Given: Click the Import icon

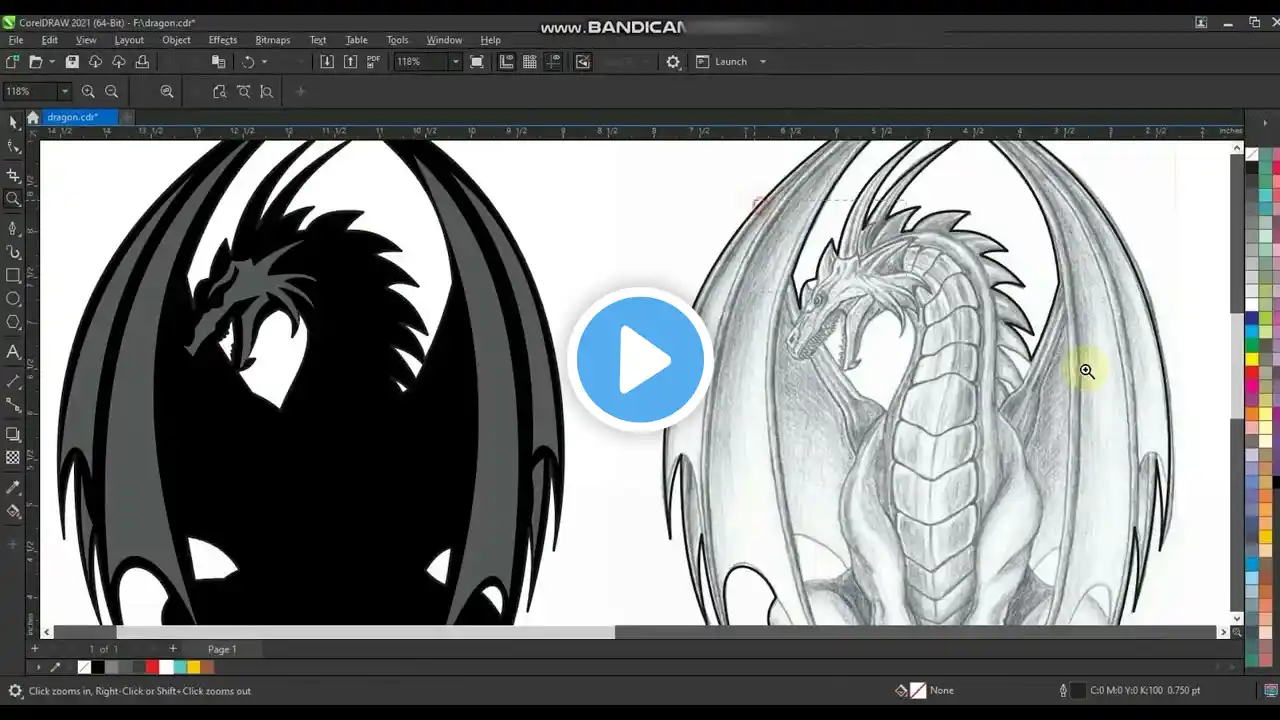Looking at the screenshot, I should pyautogui.click(x=327, y=62).
